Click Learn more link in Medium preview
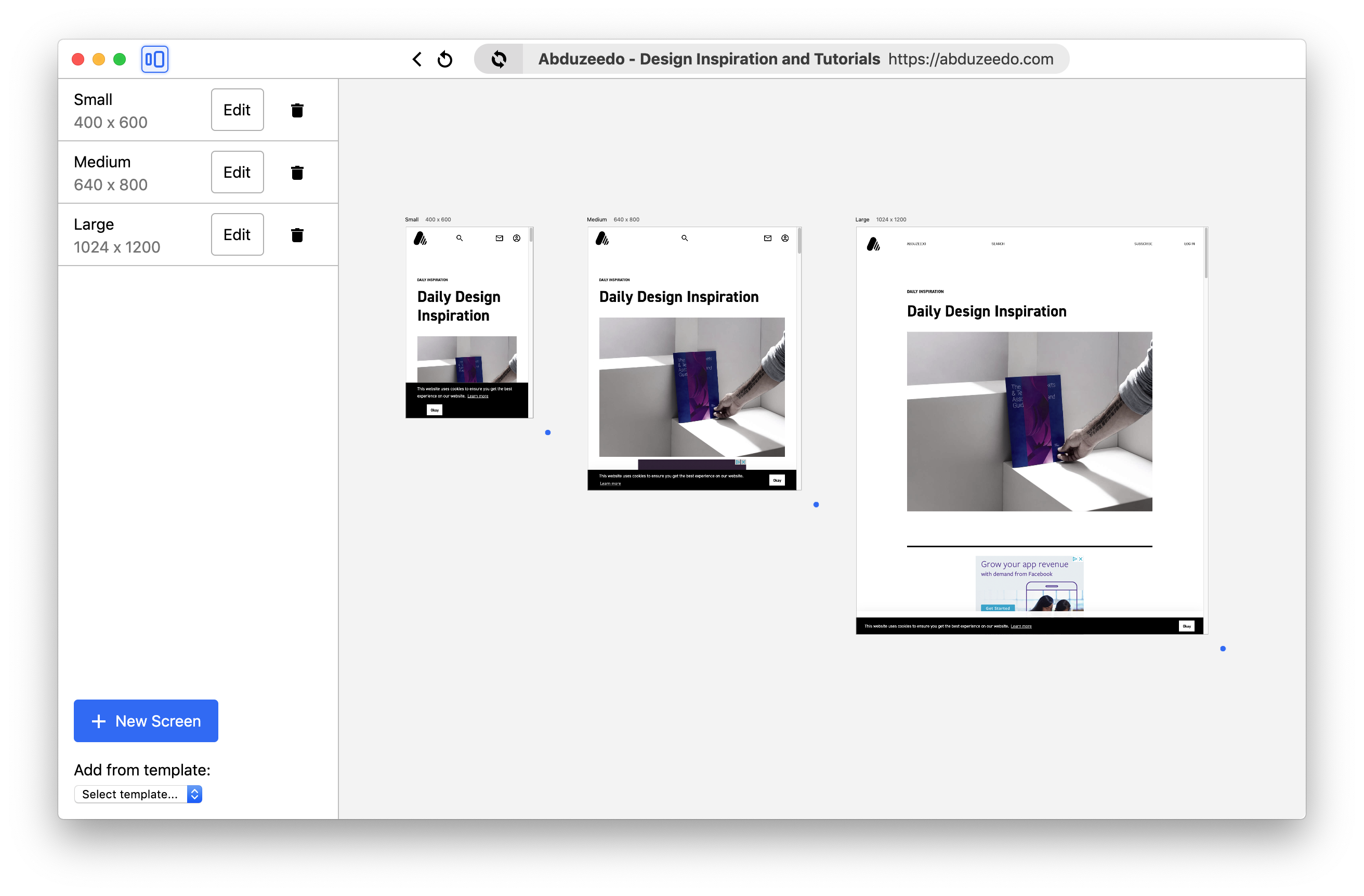 [x=610, y=483]
